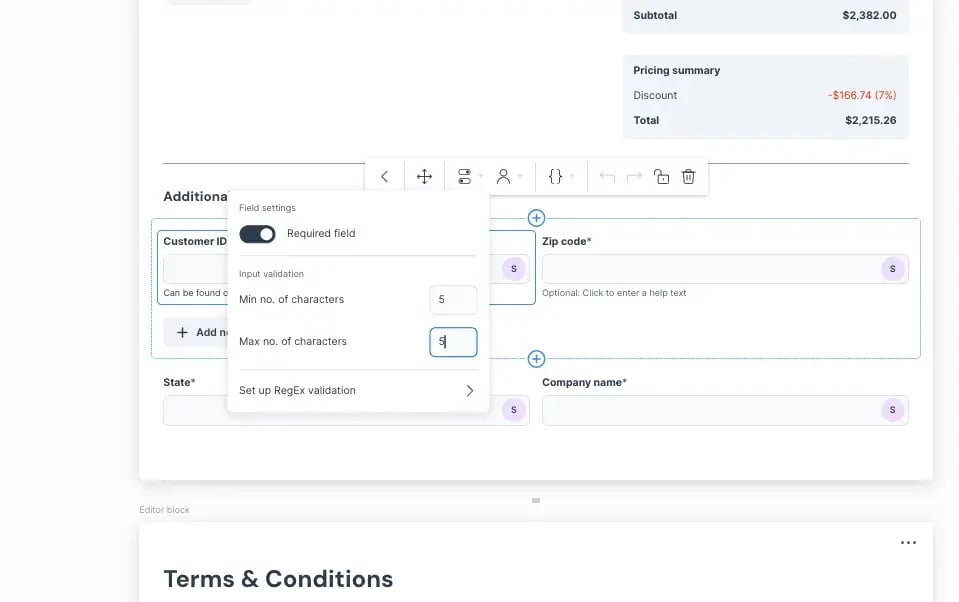959x602 pixels.
Task: Click the Customer ID help text
Action: click(195, 293)
